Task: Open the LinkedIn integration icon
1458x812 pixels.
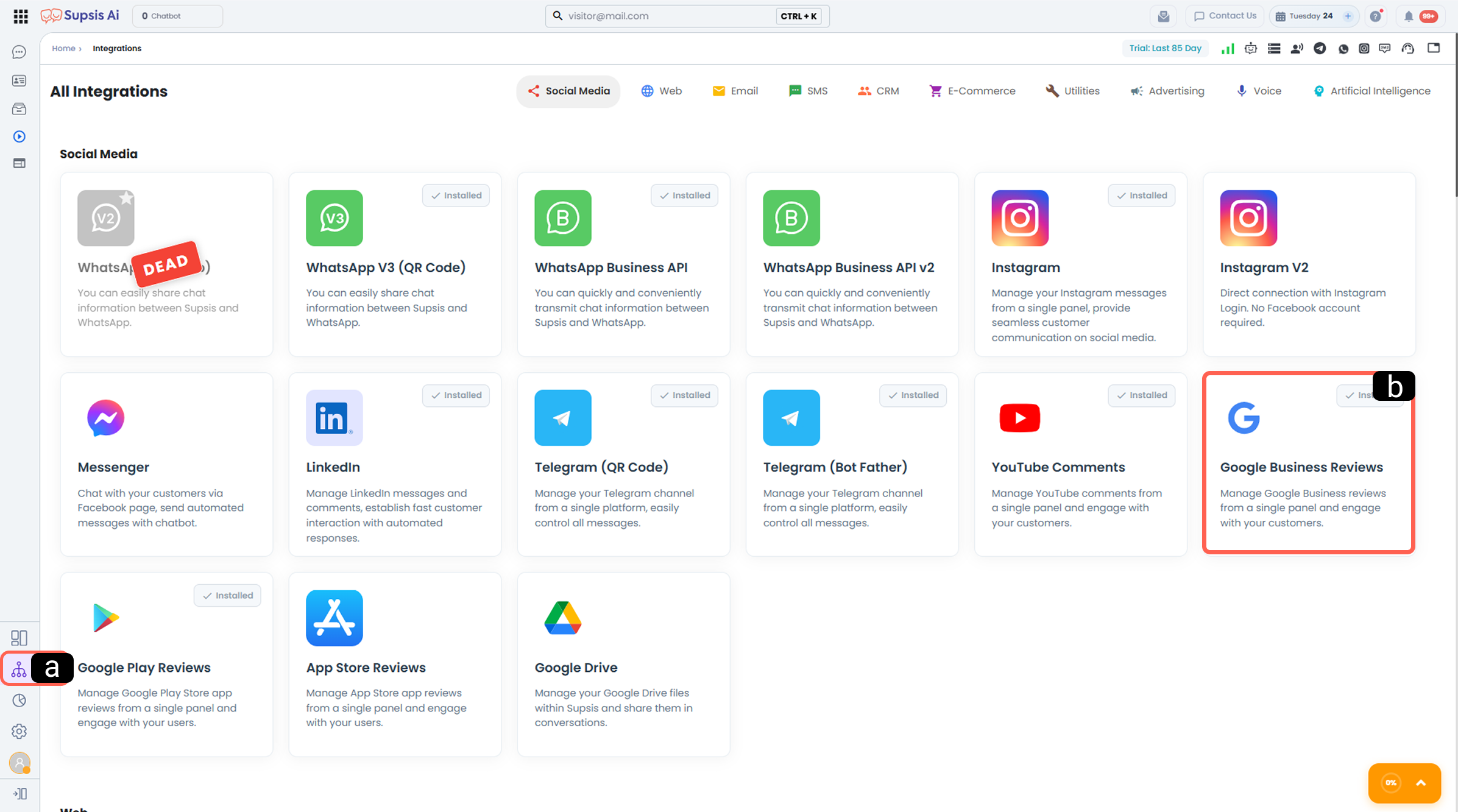Action: [x=334, y=418]
